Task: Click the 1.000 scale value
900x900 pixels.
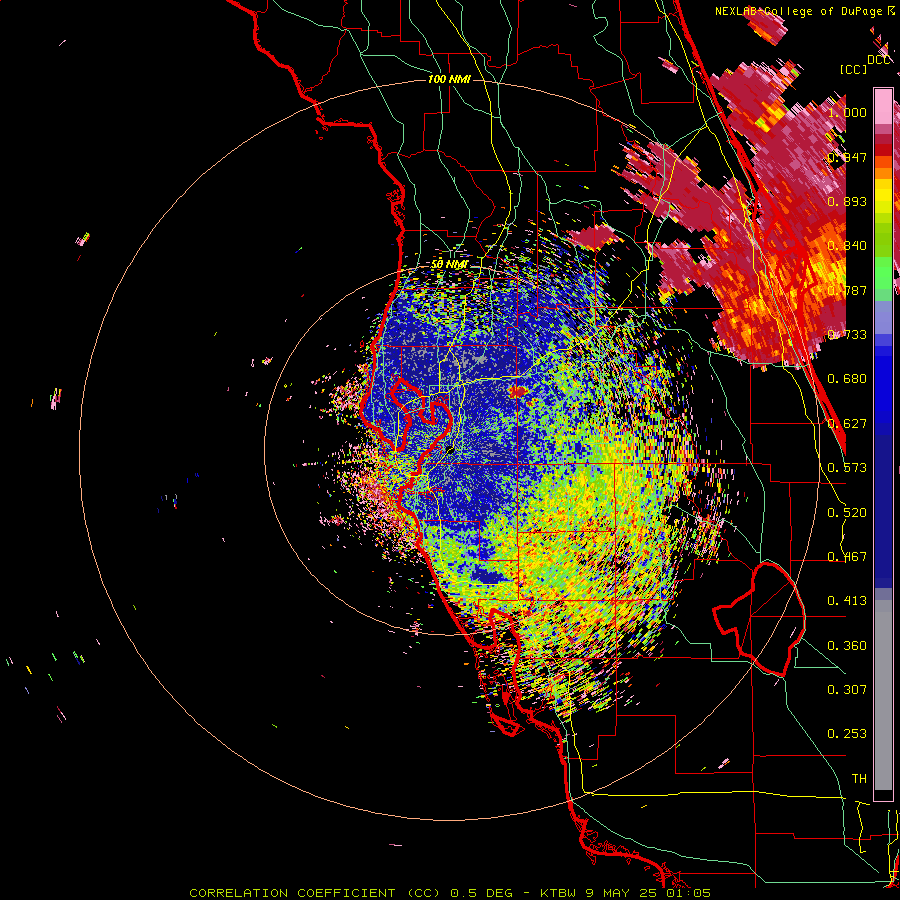Action: [x=847, y=112]
